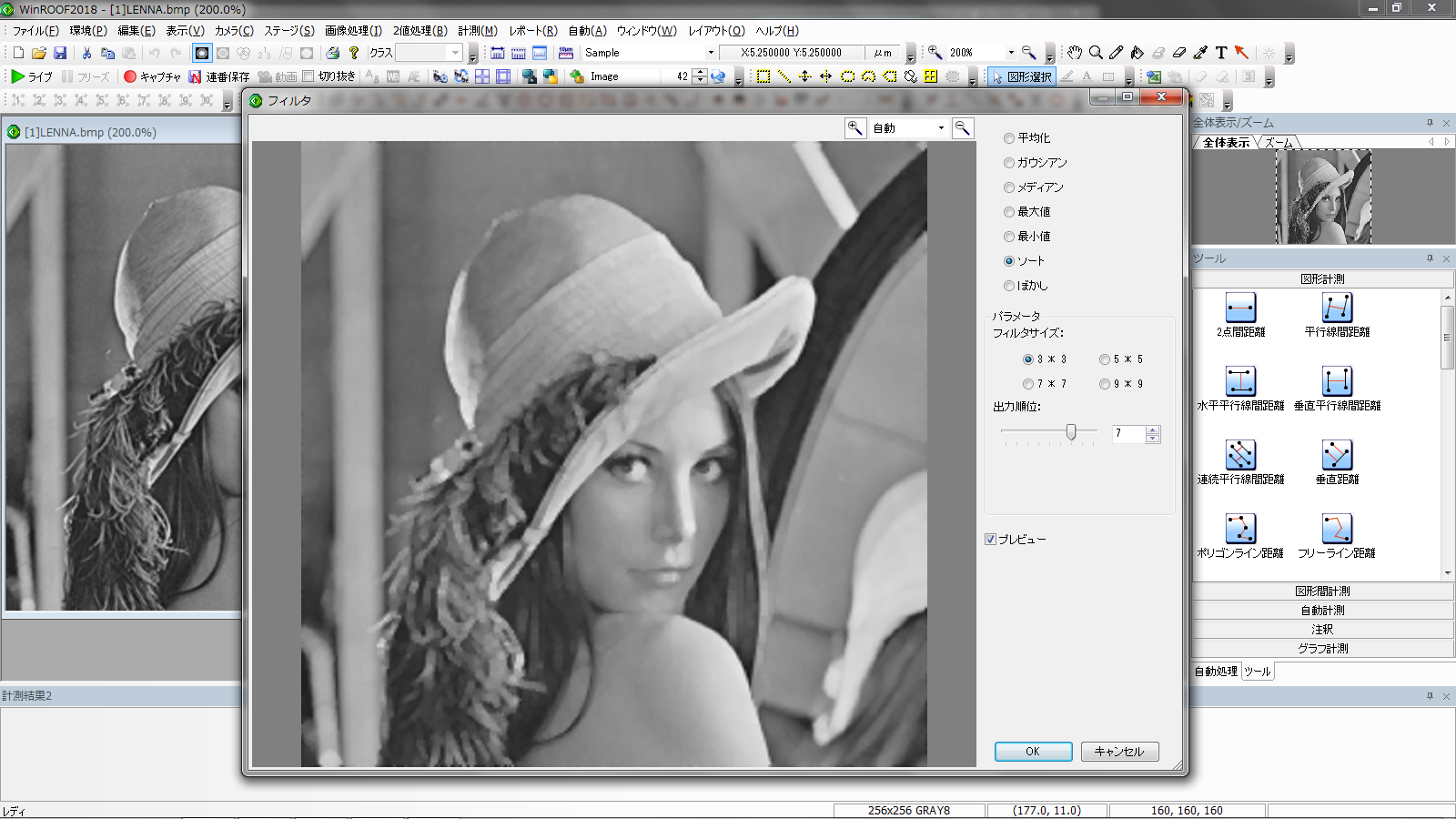
Task: Click the New file icon in toolbar
Action: [18, 53]
